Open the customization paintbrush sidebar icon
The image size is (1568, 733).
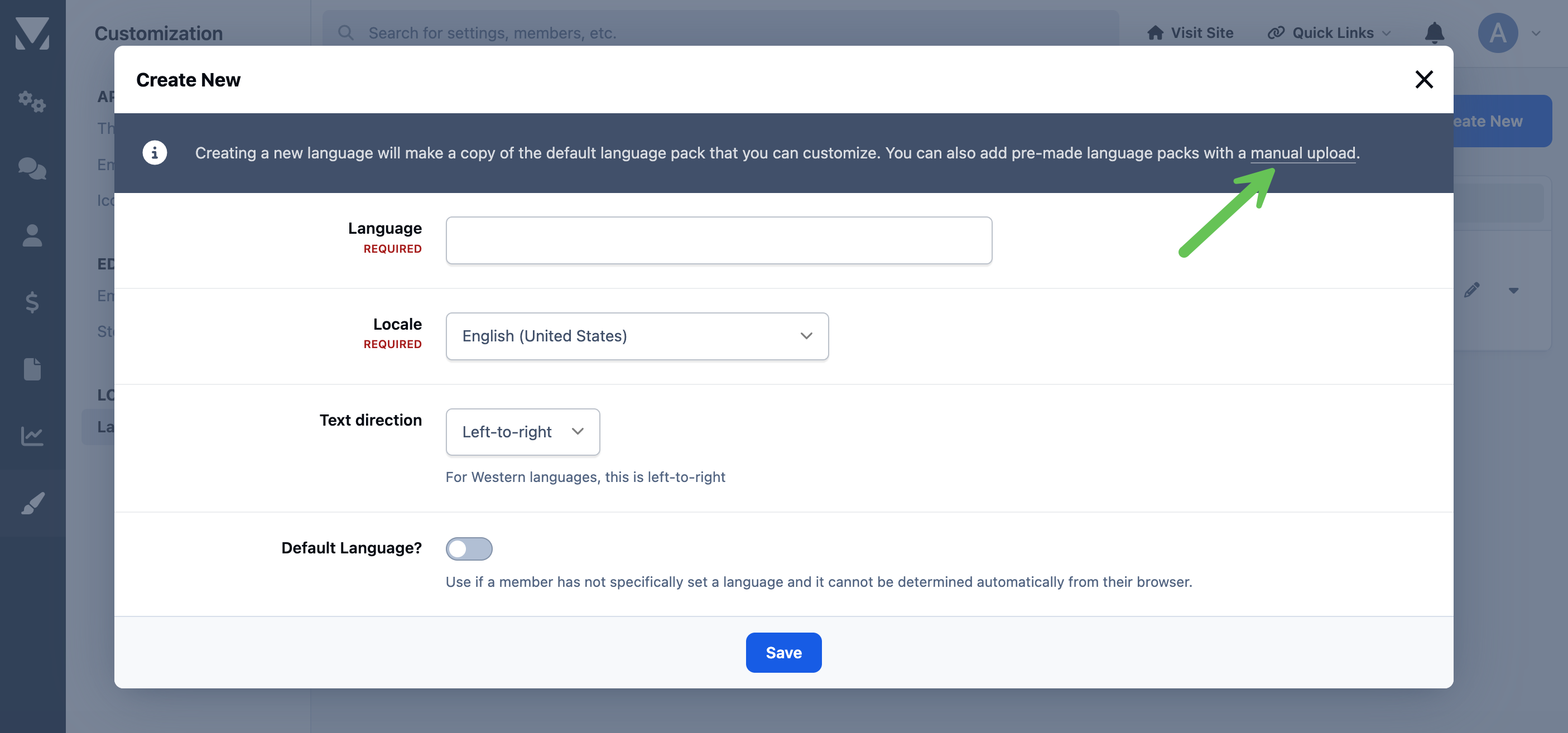tap(32, 503)
